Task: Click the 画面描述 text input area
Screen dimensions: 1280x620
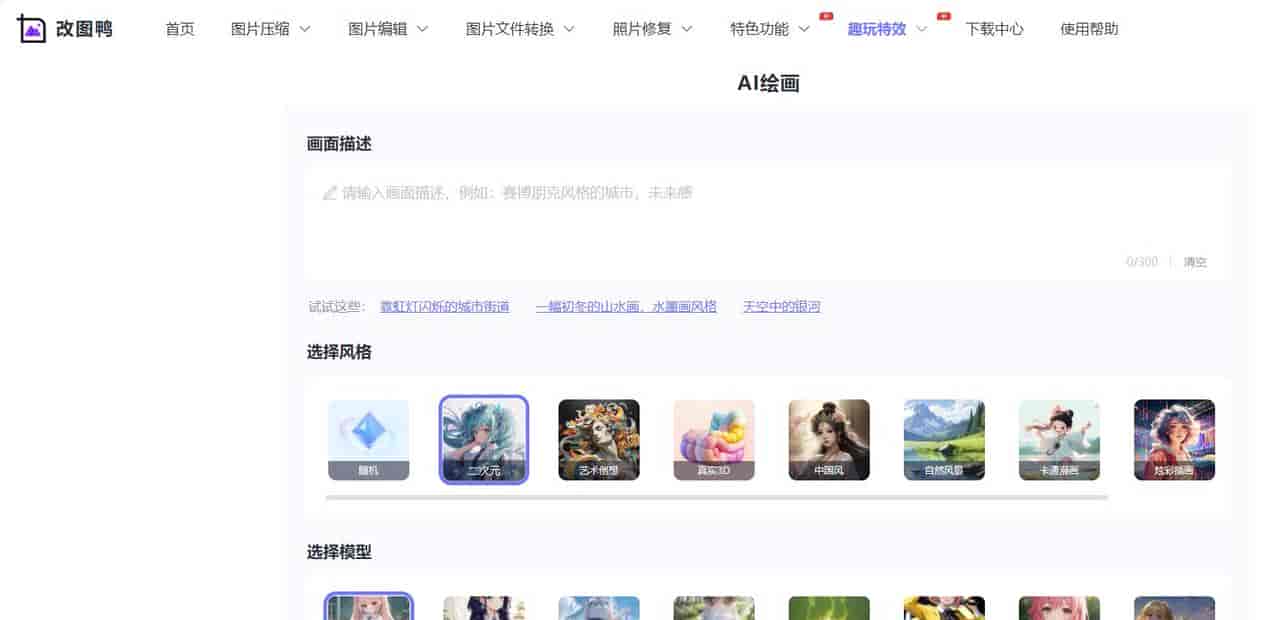Action: point(766,215)
